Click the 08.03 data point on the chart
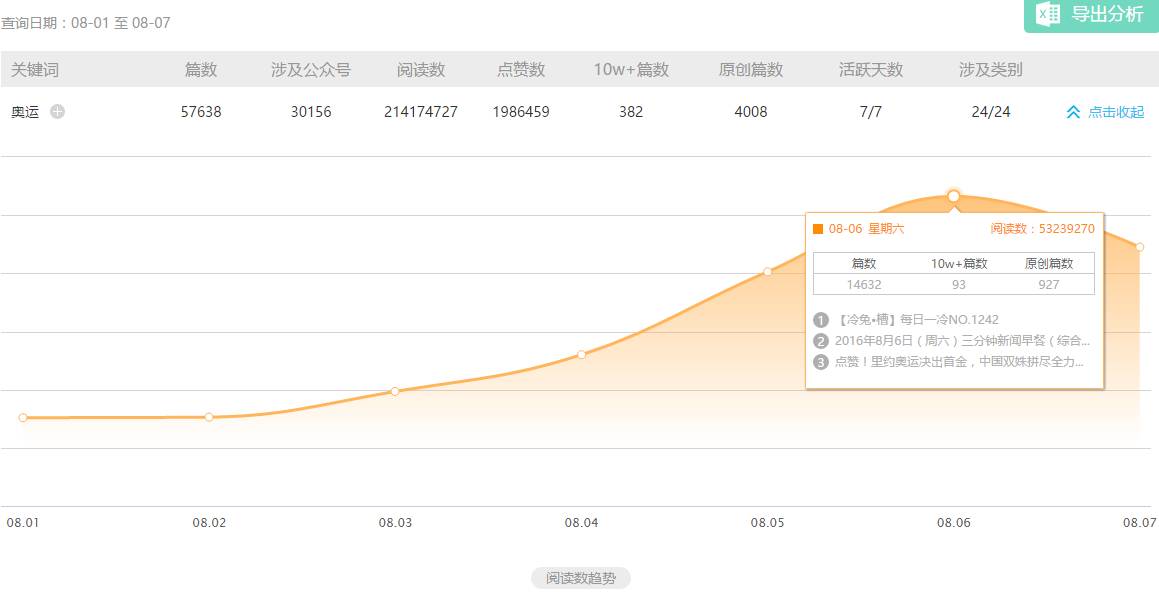 point(395,391)
